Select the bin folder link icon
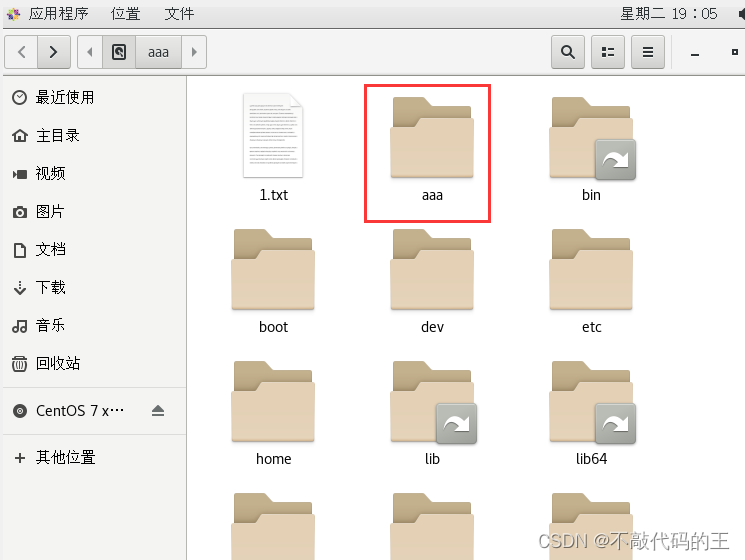This screenshot has height=560, width=745. (x=592, y=138)
